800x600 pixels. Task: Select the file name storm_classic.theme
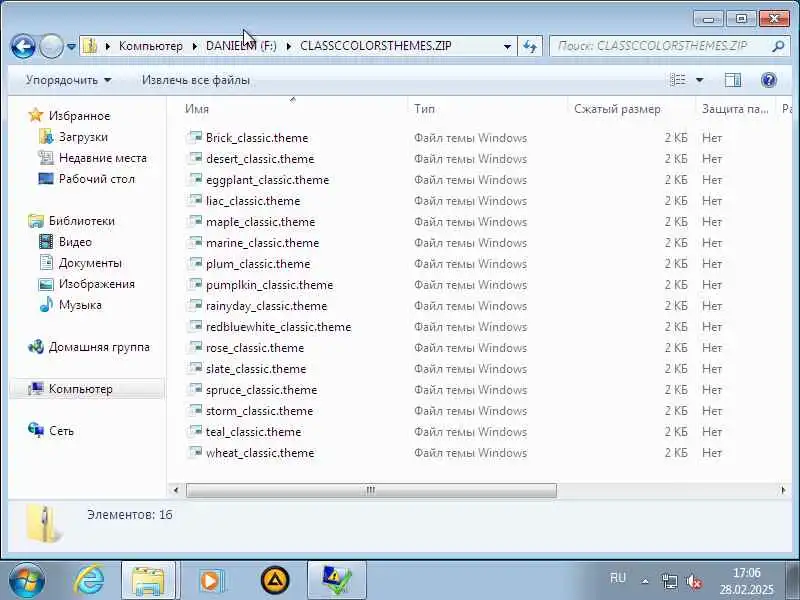pyautogui.click(x=259, y=410)
